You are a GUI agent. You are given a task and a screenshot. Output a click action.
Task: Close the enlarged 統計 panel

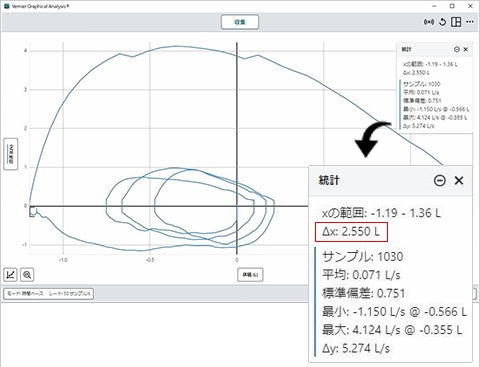459,180
